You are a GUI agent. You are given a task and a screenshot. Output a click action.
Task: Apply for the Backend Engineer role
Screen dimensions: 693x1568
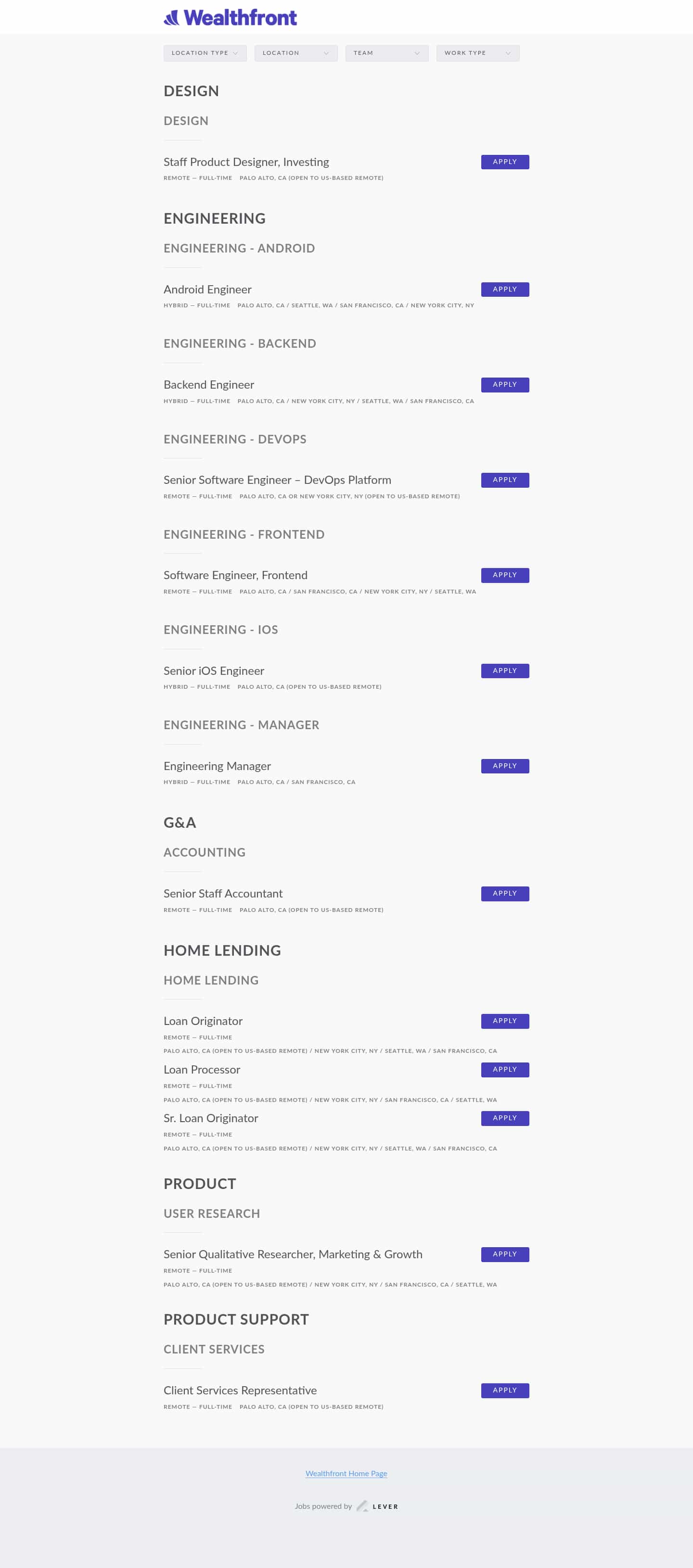(x=504, y=384)
